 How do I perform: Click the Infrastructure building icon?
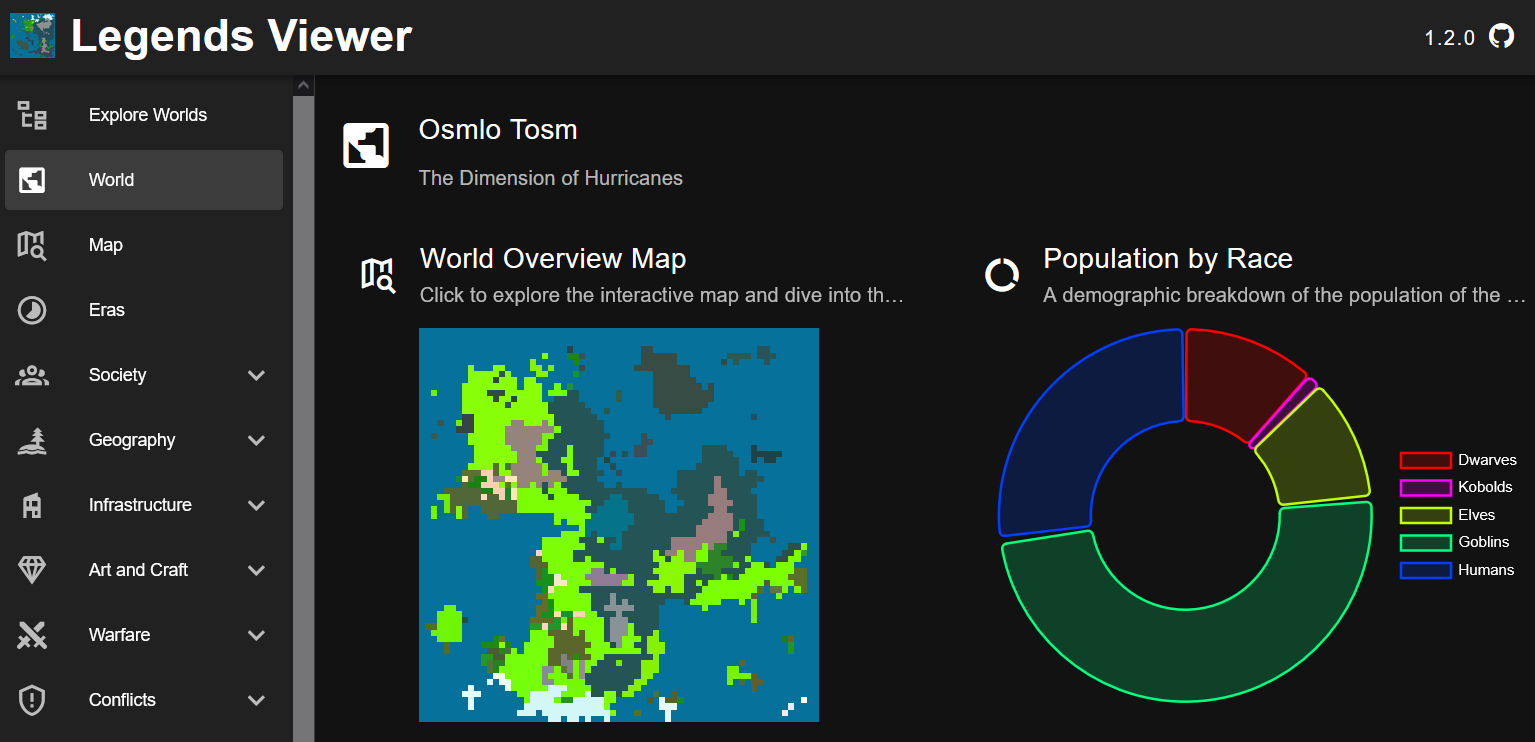pos(32,505)
